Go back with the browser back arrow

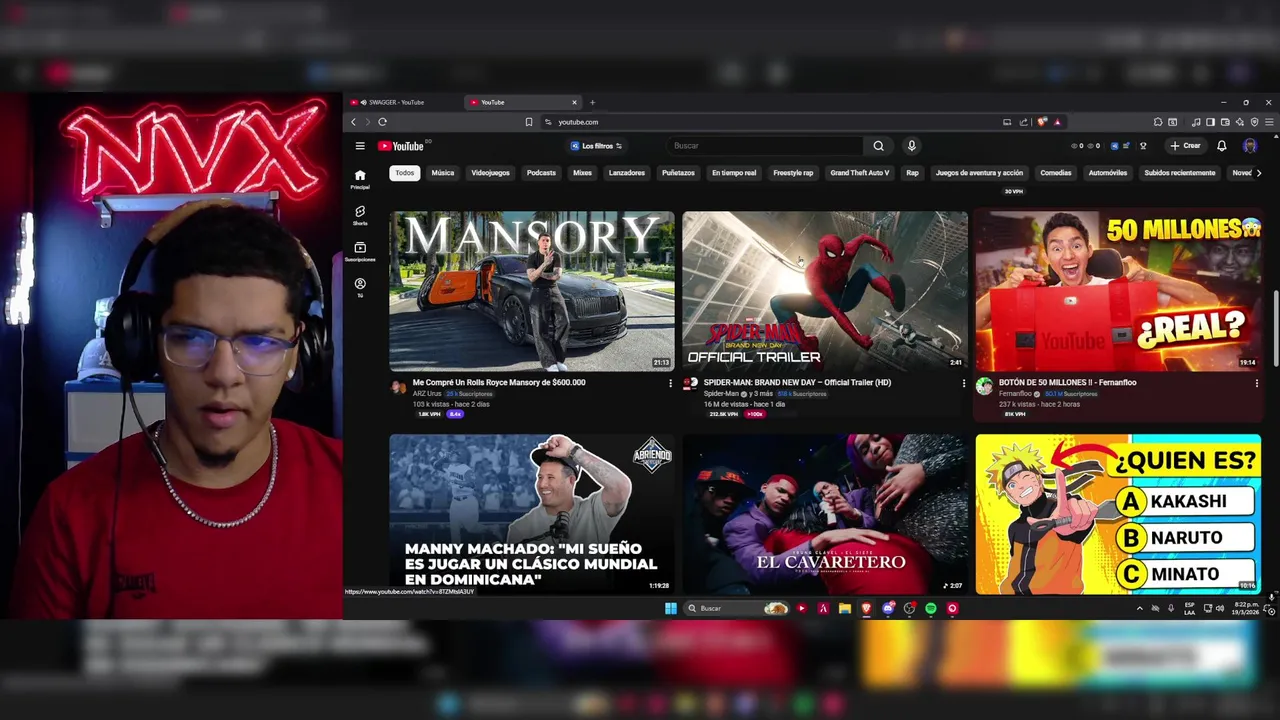pos(353,122)
